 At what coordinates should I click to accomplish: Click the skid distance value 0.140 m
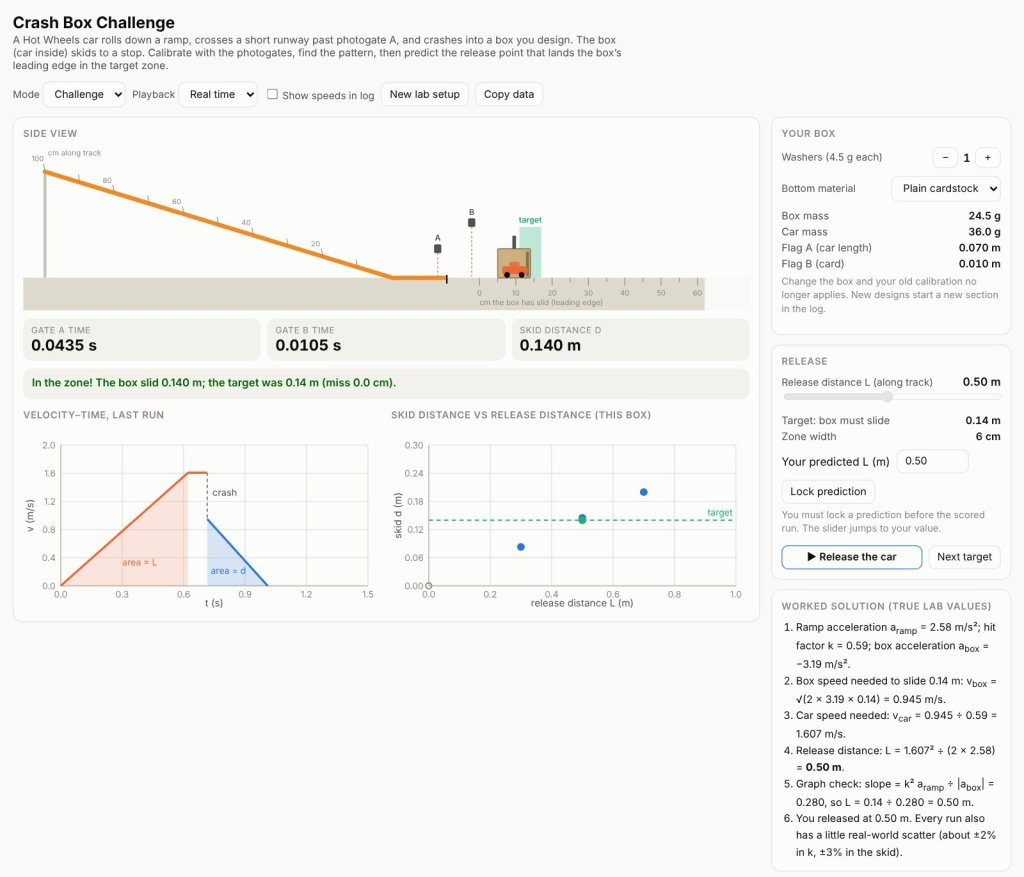tap(550, 345)
